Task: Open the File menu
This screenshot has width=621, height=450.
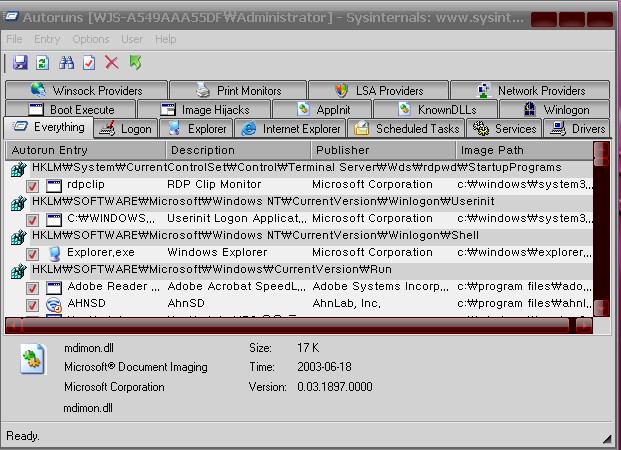Action: [14, 39]
